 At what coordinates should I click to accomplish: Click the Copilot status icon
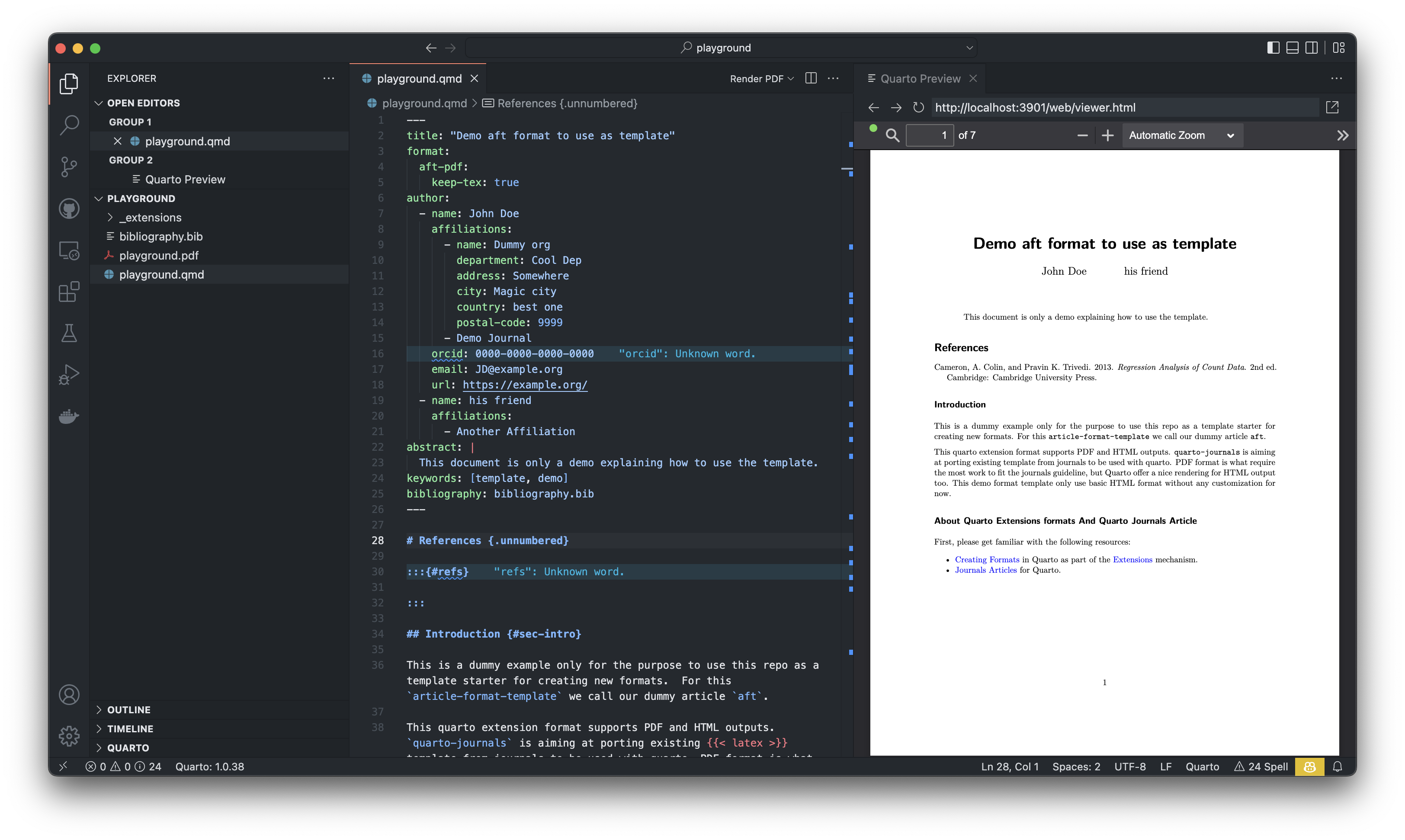(1310, 766)
